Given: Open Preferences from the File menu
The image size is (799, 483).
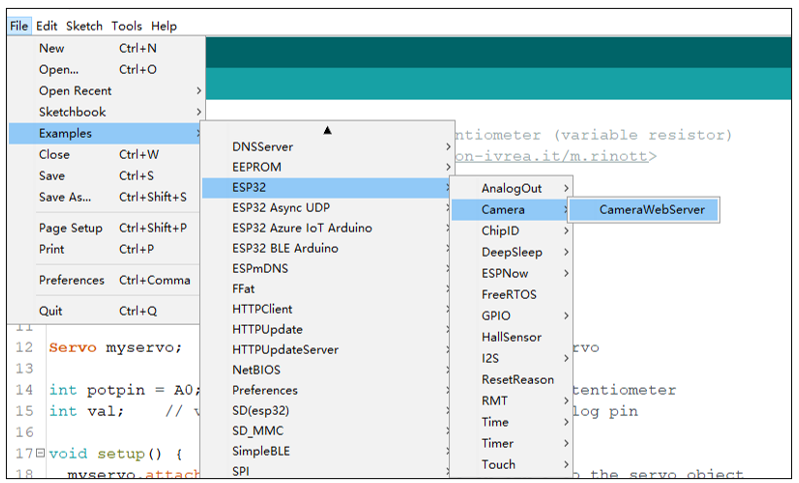Looking at the screenshot, I should click(104, 280).
